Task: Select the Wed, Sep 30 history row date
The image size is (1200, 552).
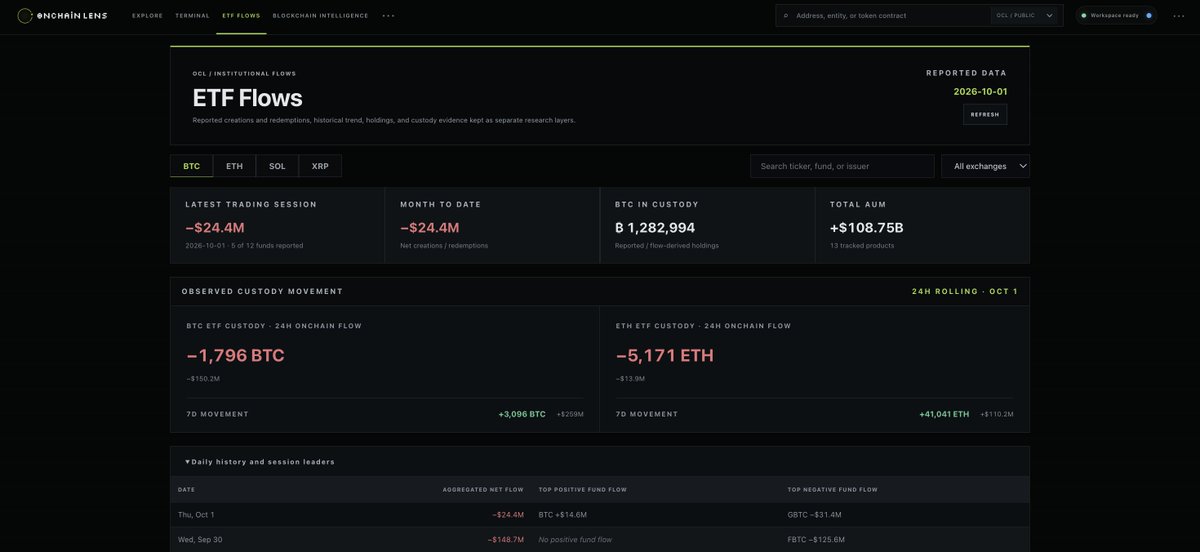Action: point(198,539)
